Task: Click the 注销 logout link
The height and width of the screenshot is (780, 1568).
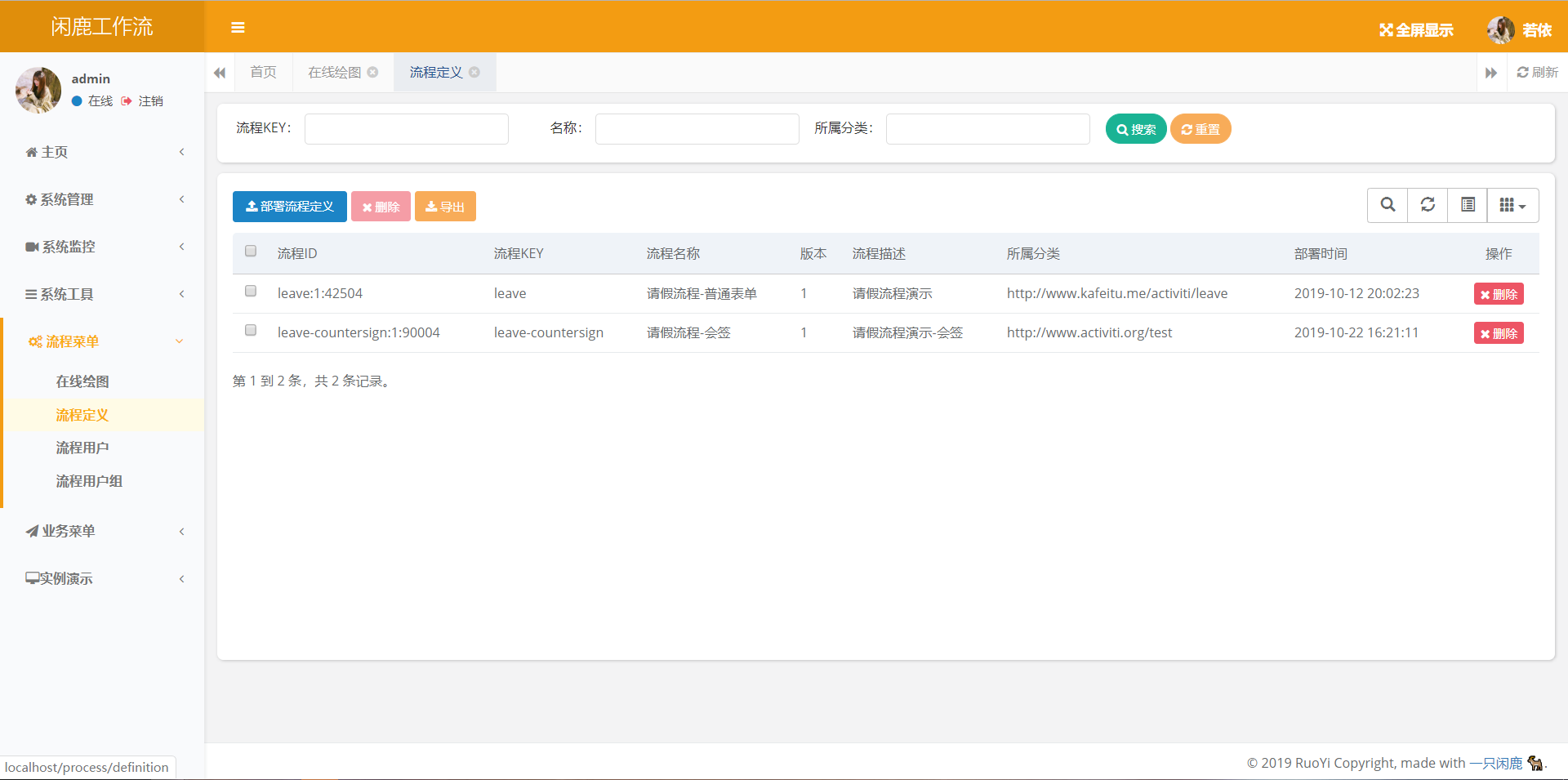Action: tap(143, 100)
